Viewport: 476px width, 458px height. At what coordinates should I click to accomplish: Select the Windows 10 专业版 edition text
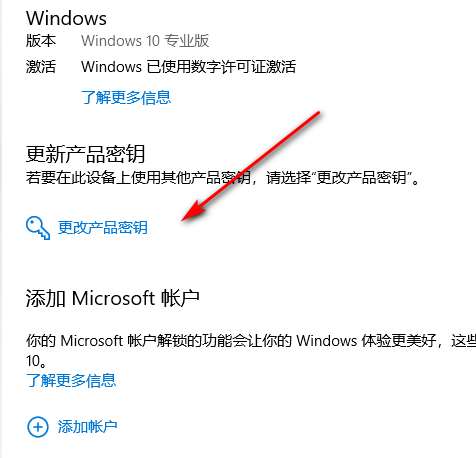click(145, 41)
